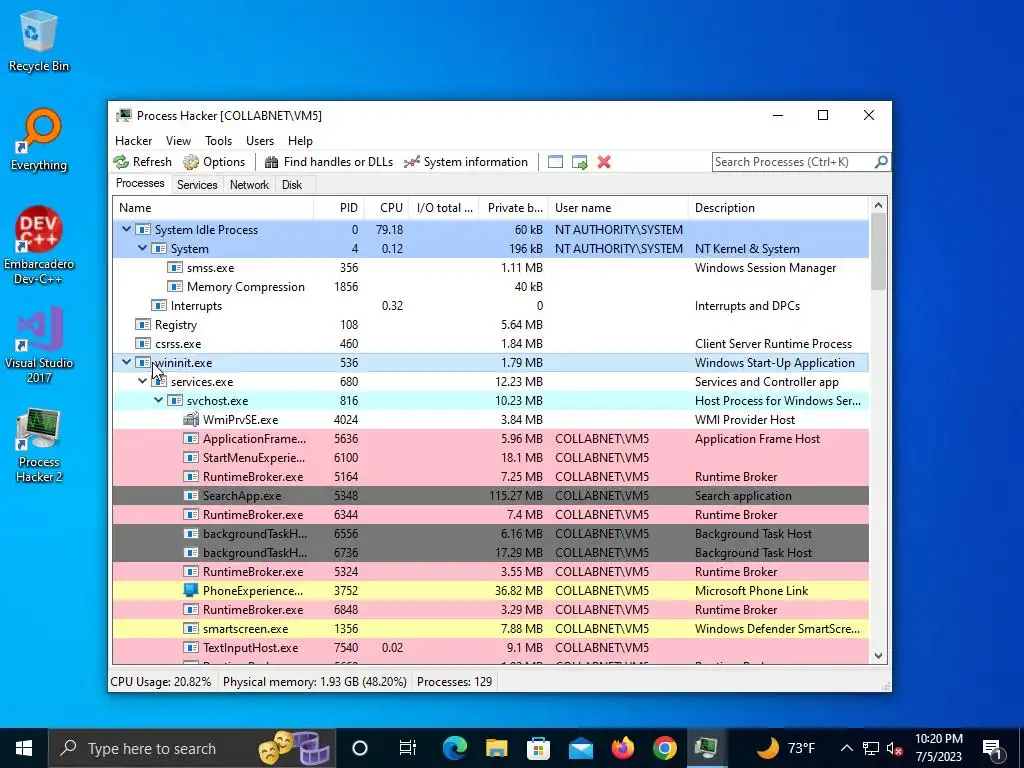Collapse the services.exe tree node
This screenshot has width=1024, height=768.
click(x=142, y=381)
